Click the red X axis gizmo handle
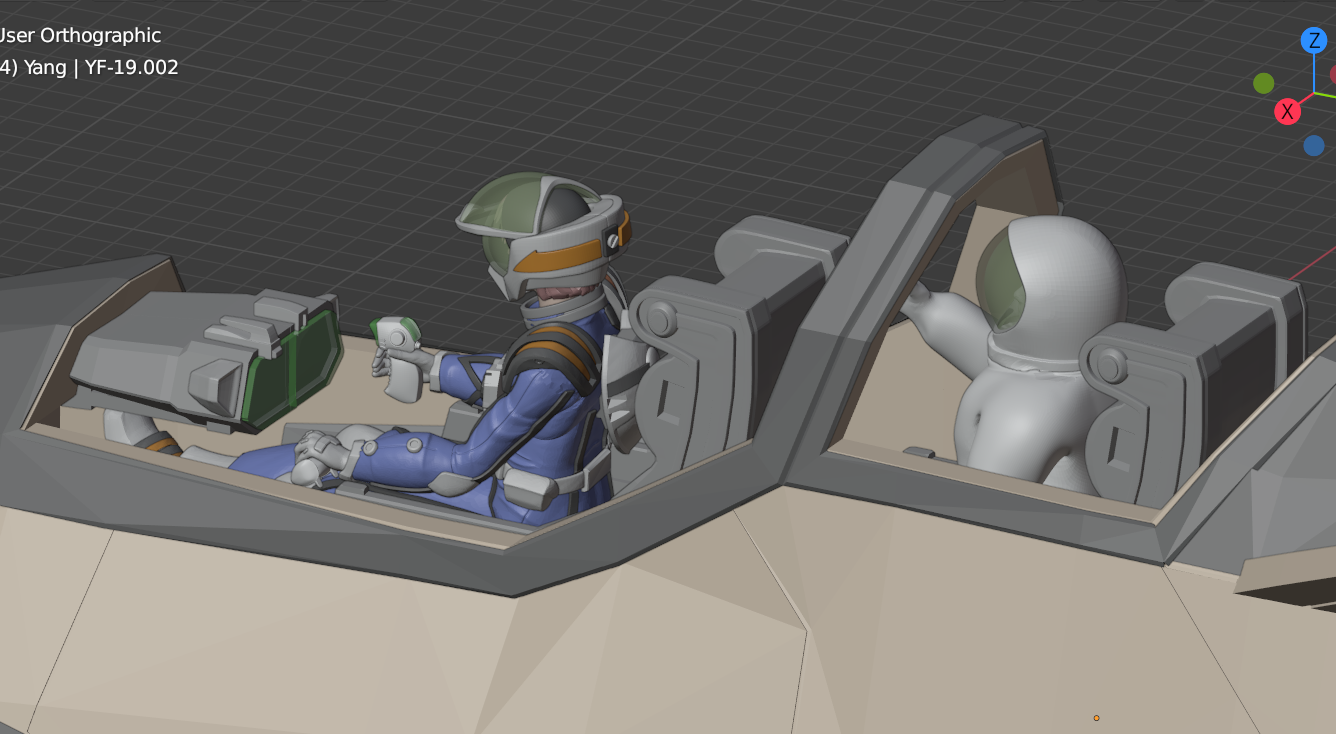The image size is (1336, 734). (x=1287, y=111)
